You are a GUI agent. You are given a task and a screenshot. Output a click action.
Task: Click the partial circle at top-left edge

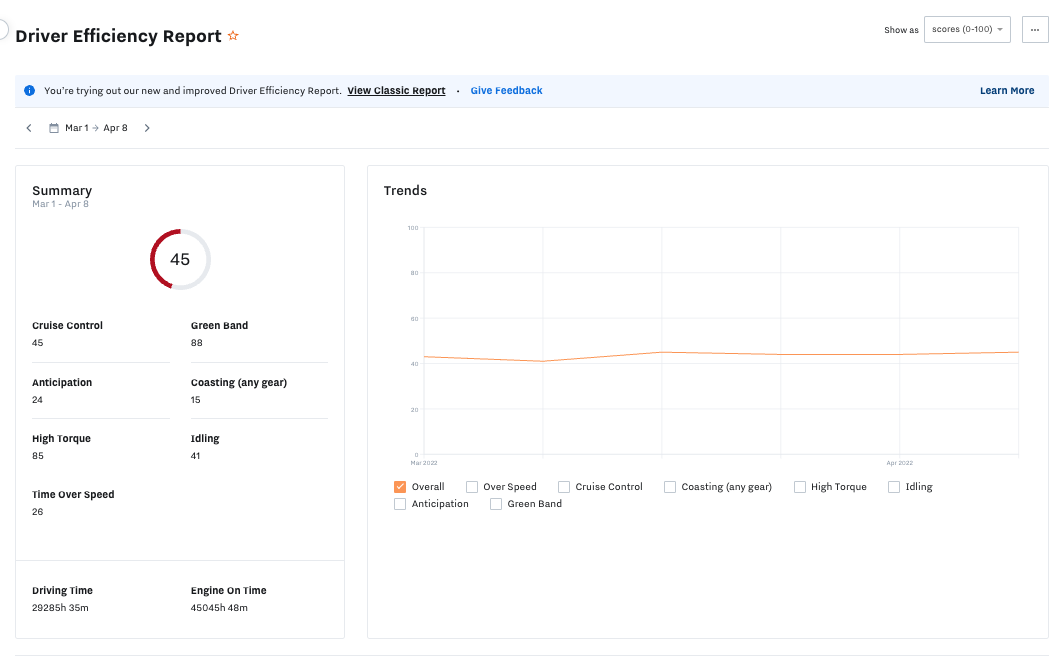click(x=3, y=29)
